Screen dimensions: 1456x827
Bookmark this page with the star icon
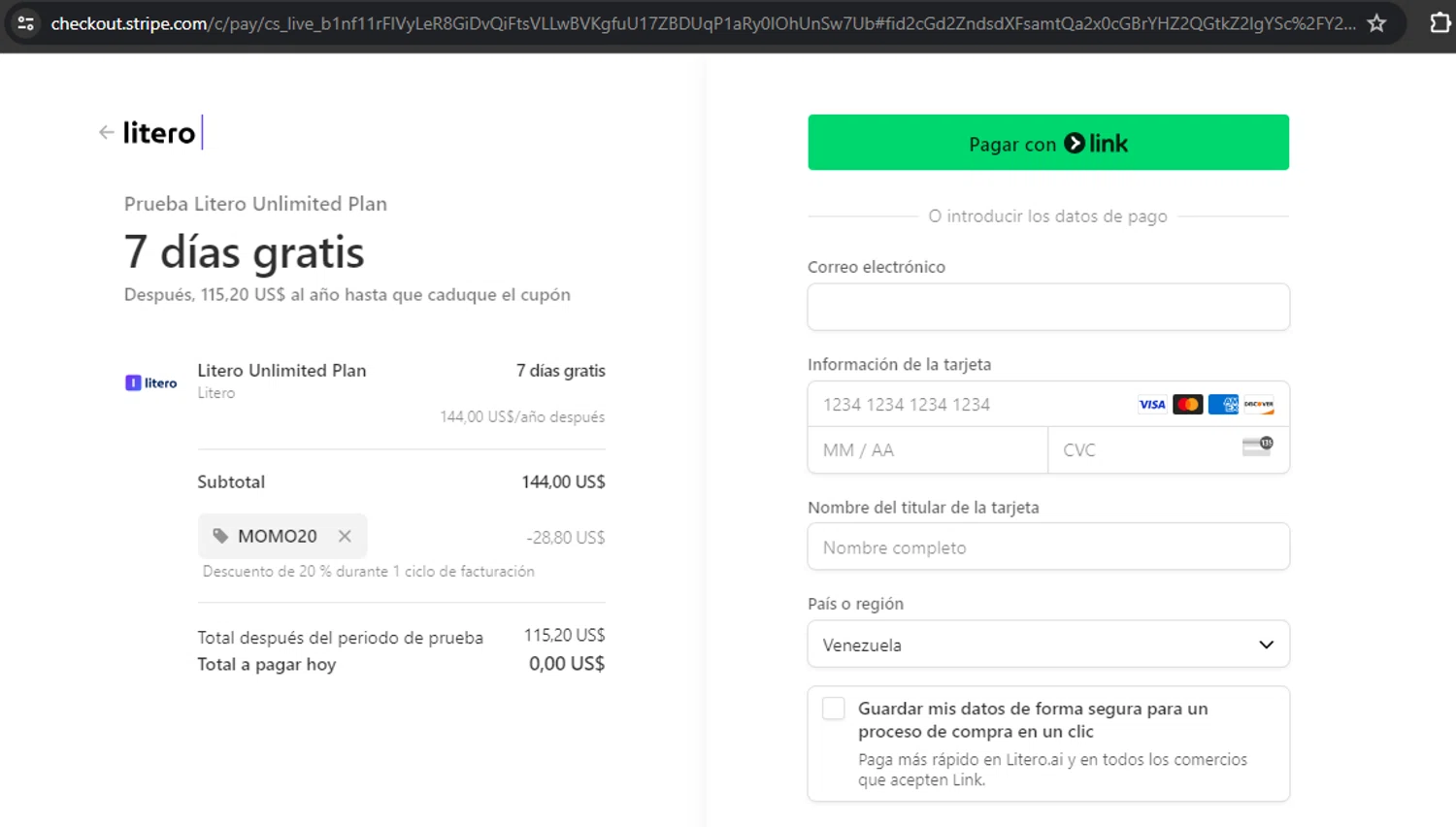point(1376,23)
